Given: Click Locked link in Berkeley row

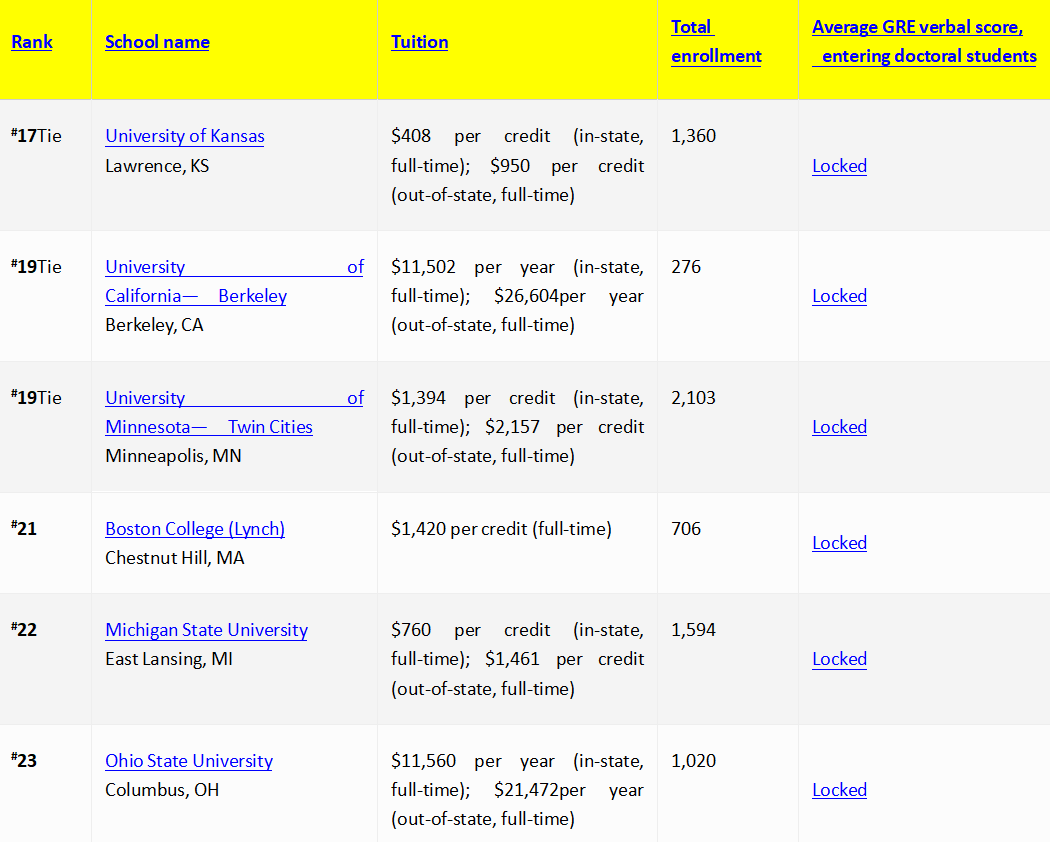Looking at the screenshot, I should [839, 296].
